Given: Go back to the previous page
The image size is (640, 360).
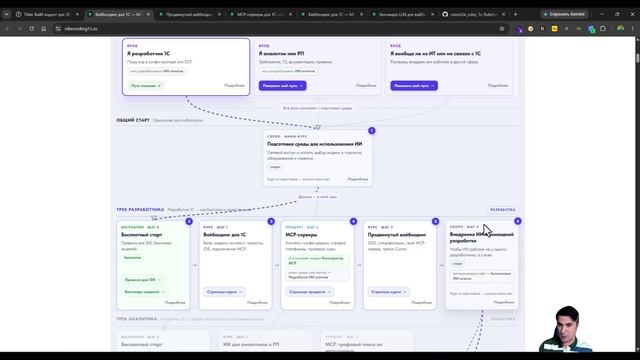Looking at the screenshot, I should point(7,29).
